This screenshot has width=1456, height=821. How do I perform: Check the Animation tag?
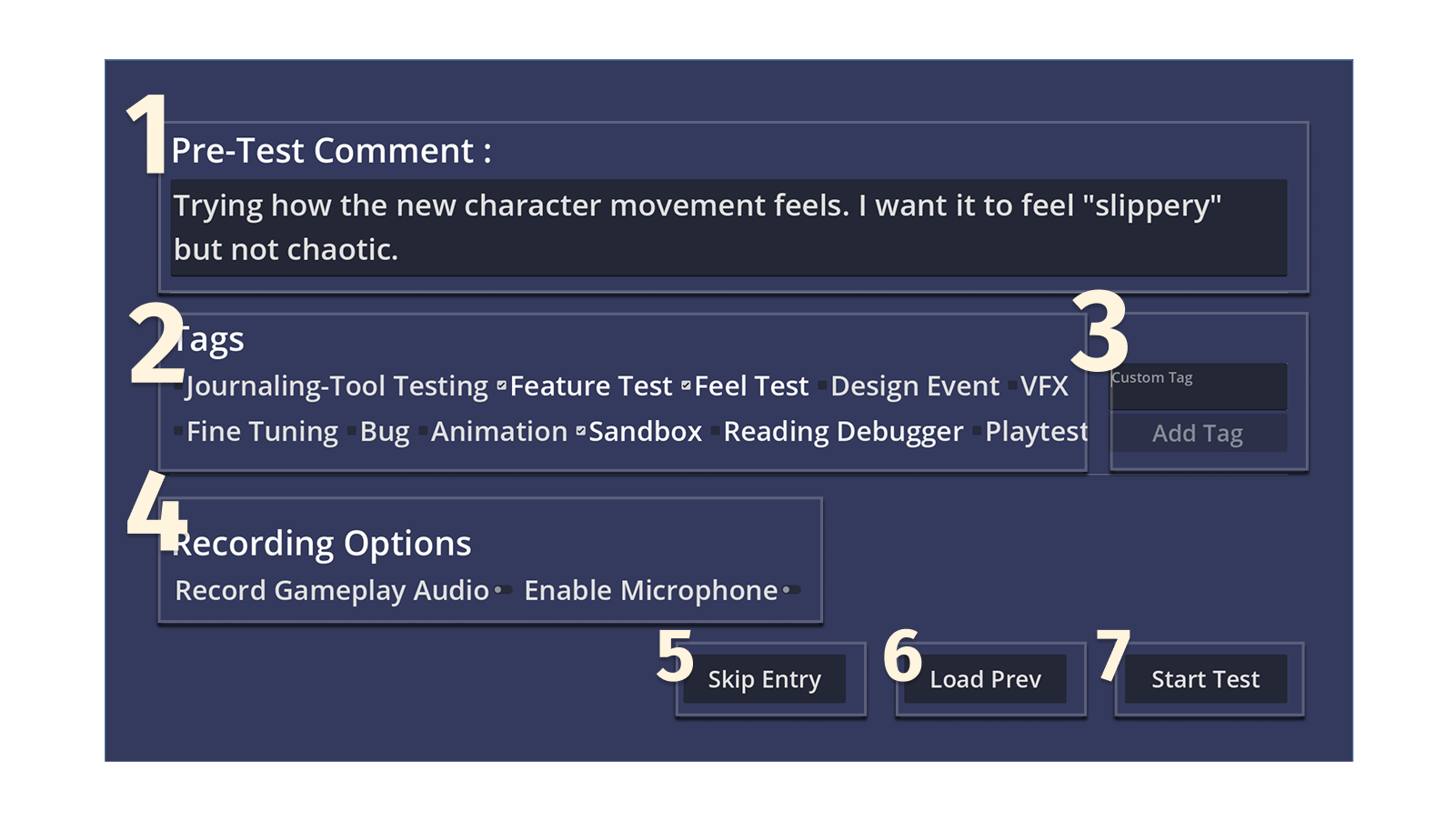(423, 431)
